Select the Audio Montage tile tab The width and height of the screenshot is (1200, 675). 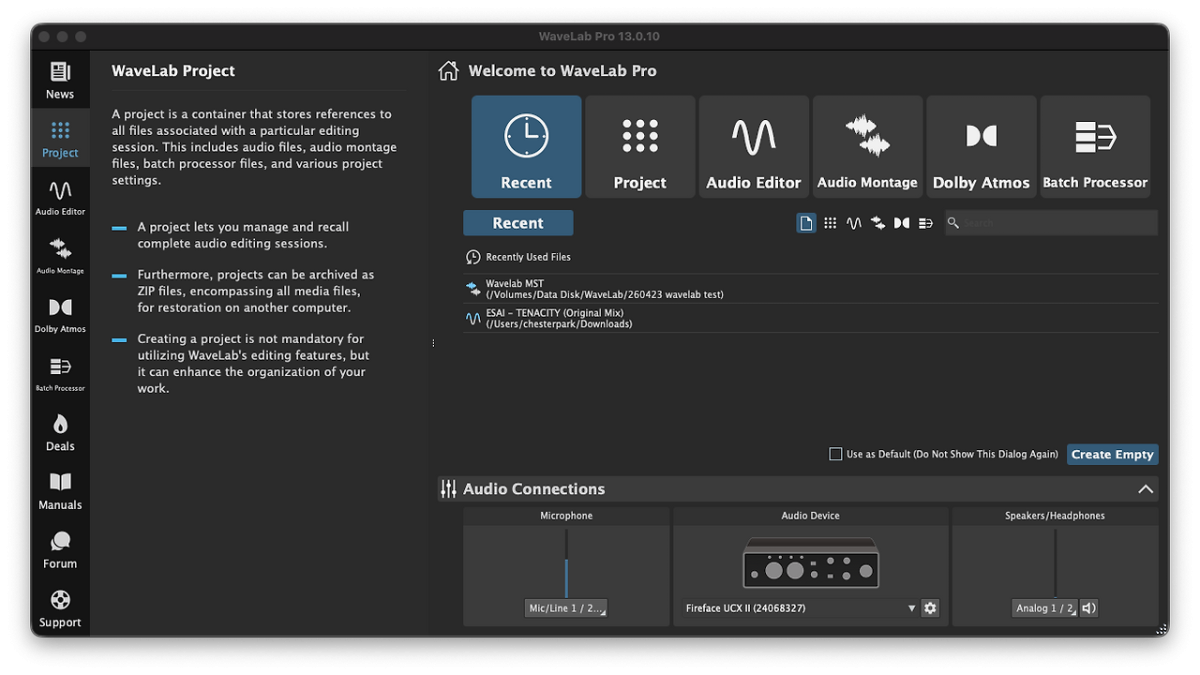(867, 147)
